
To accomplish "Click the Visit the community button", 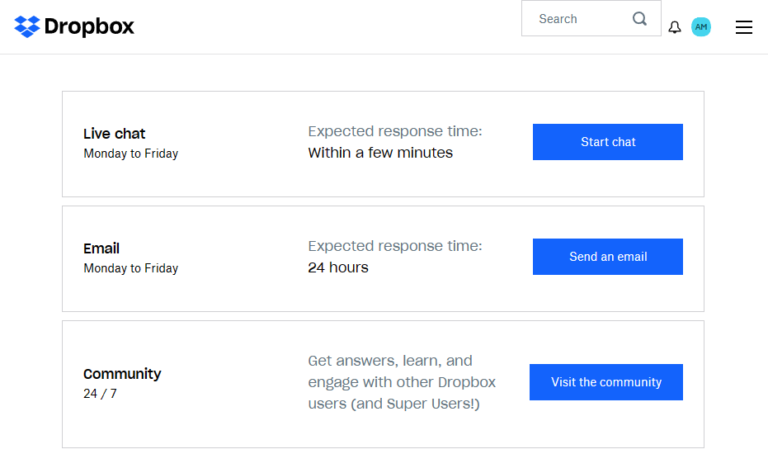I will 606,382.
